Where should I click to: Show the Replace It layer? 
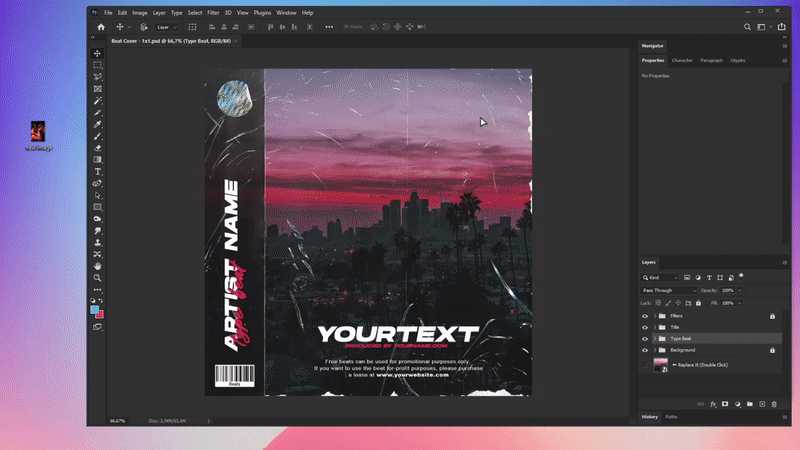click(645, 365)
